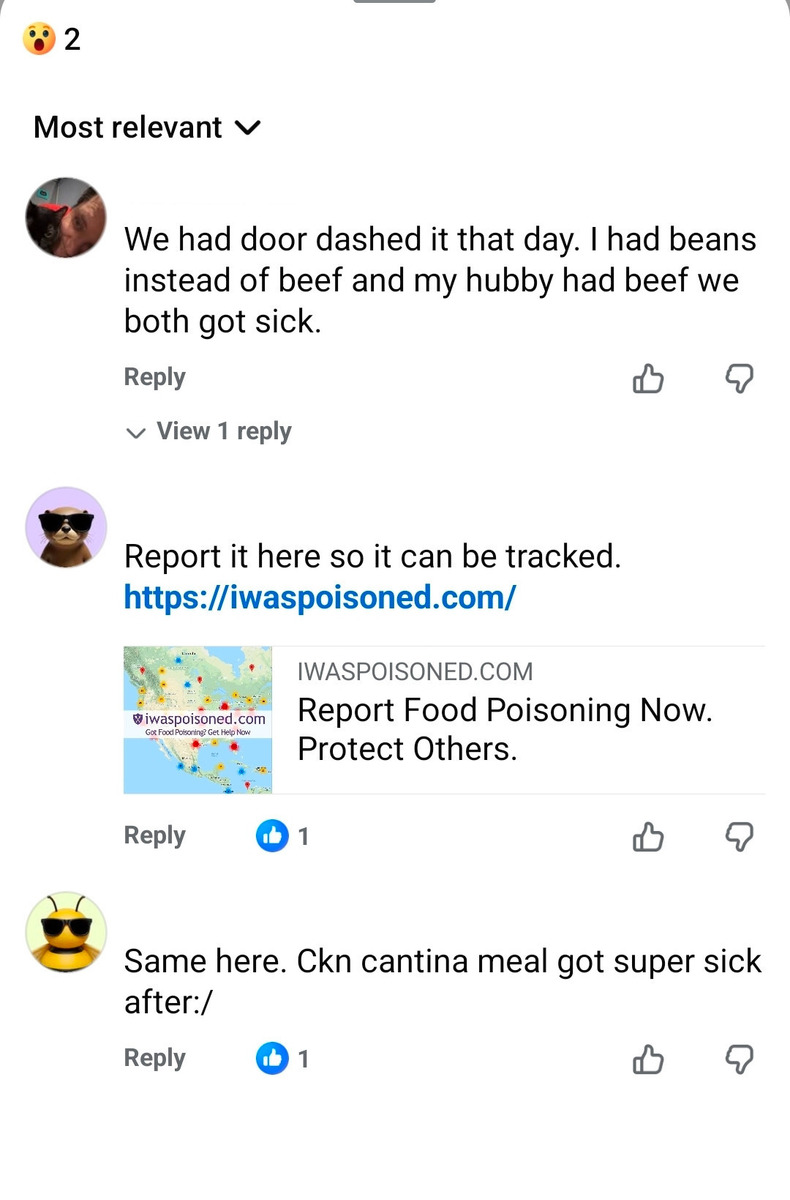Open the https://iwaspoisoned.com/ link
Screen dimensions: 790x1200
point(319,598)
